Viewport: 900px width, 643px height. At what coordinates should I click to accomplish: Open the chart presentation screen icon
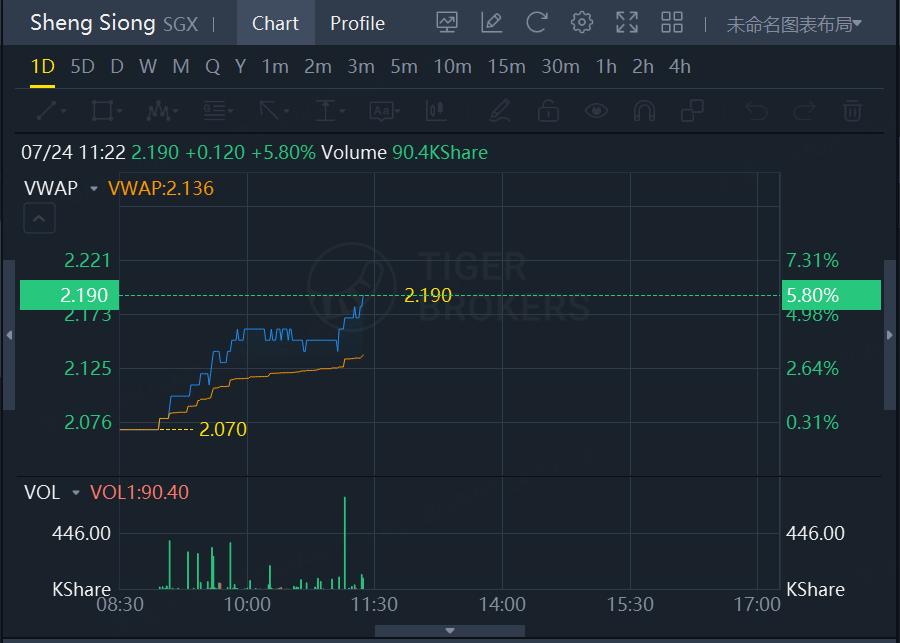pyautogui.click(x=447, y=23)
